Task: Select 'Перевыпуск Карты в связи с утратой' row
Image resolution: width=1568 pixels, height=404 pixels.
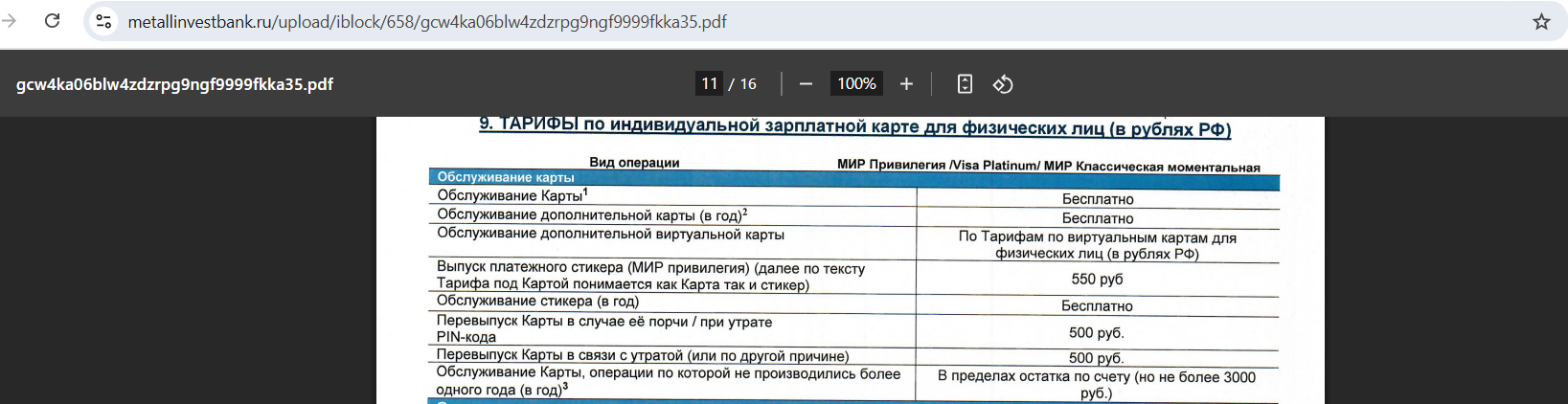Action: coord(643,355)
